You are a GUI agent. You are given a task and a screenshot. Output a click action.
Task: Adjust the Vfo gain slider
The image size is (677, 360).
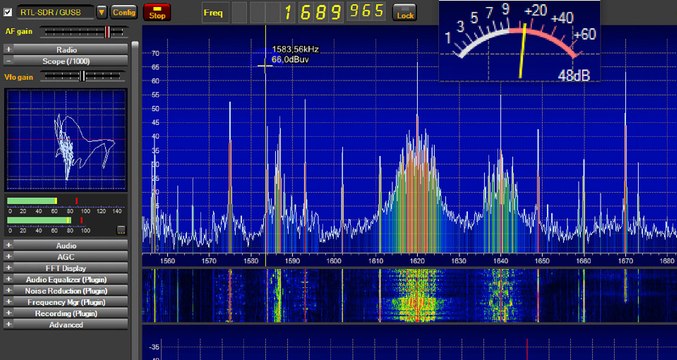(84, 76)
